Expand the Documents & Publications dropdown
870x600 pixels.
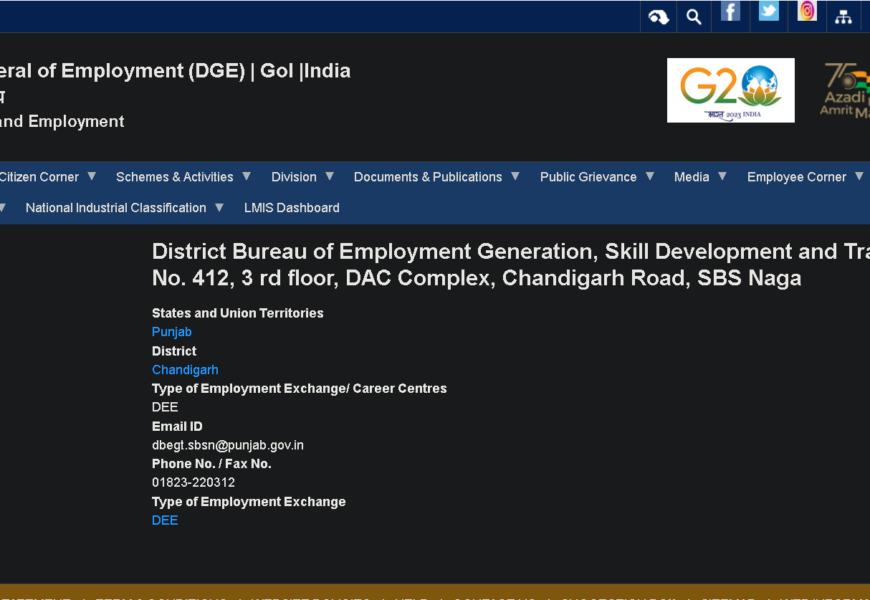coord(436,177)
